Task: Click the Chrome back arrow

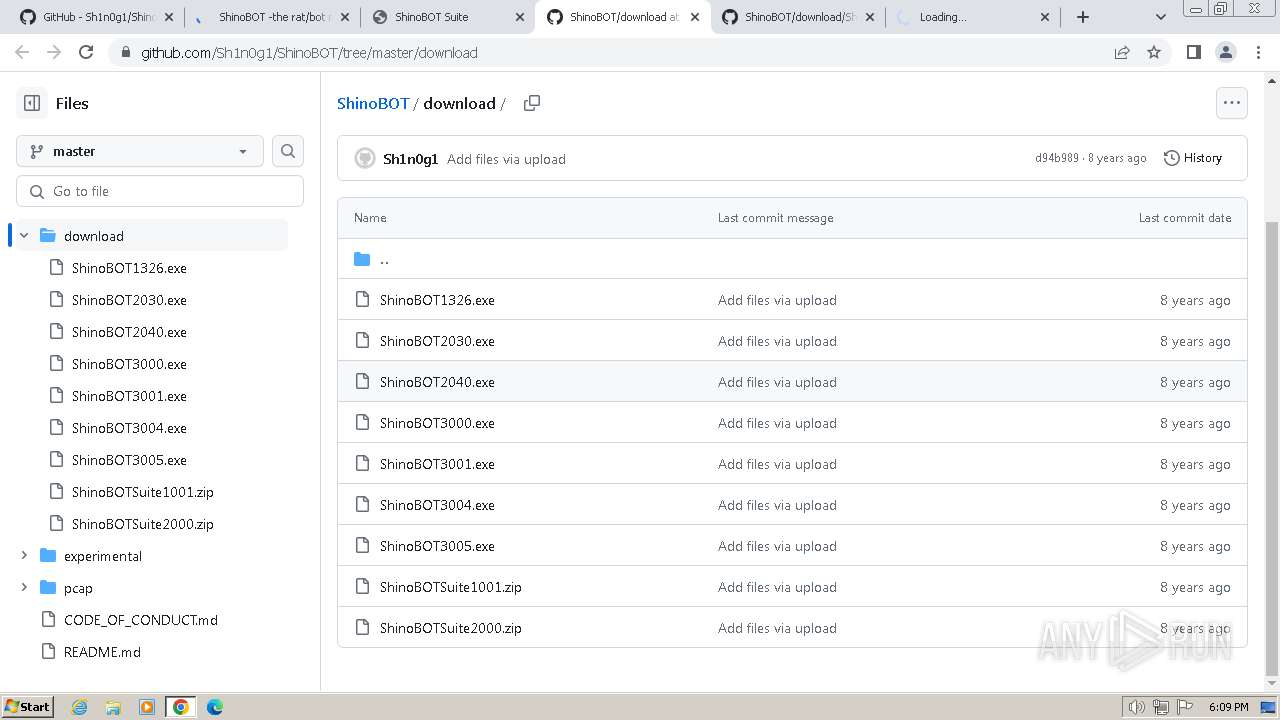Action: pos(21,52)
